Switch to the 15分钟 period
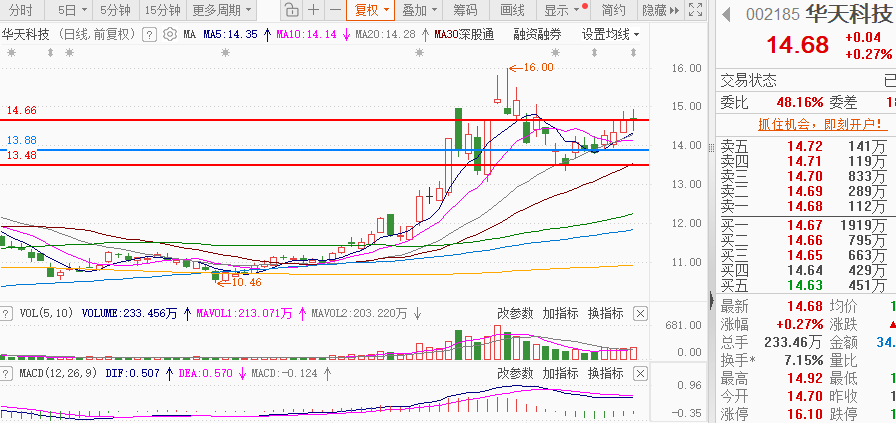The width and height of the screenshot is (896, 423). coord(162,10)
